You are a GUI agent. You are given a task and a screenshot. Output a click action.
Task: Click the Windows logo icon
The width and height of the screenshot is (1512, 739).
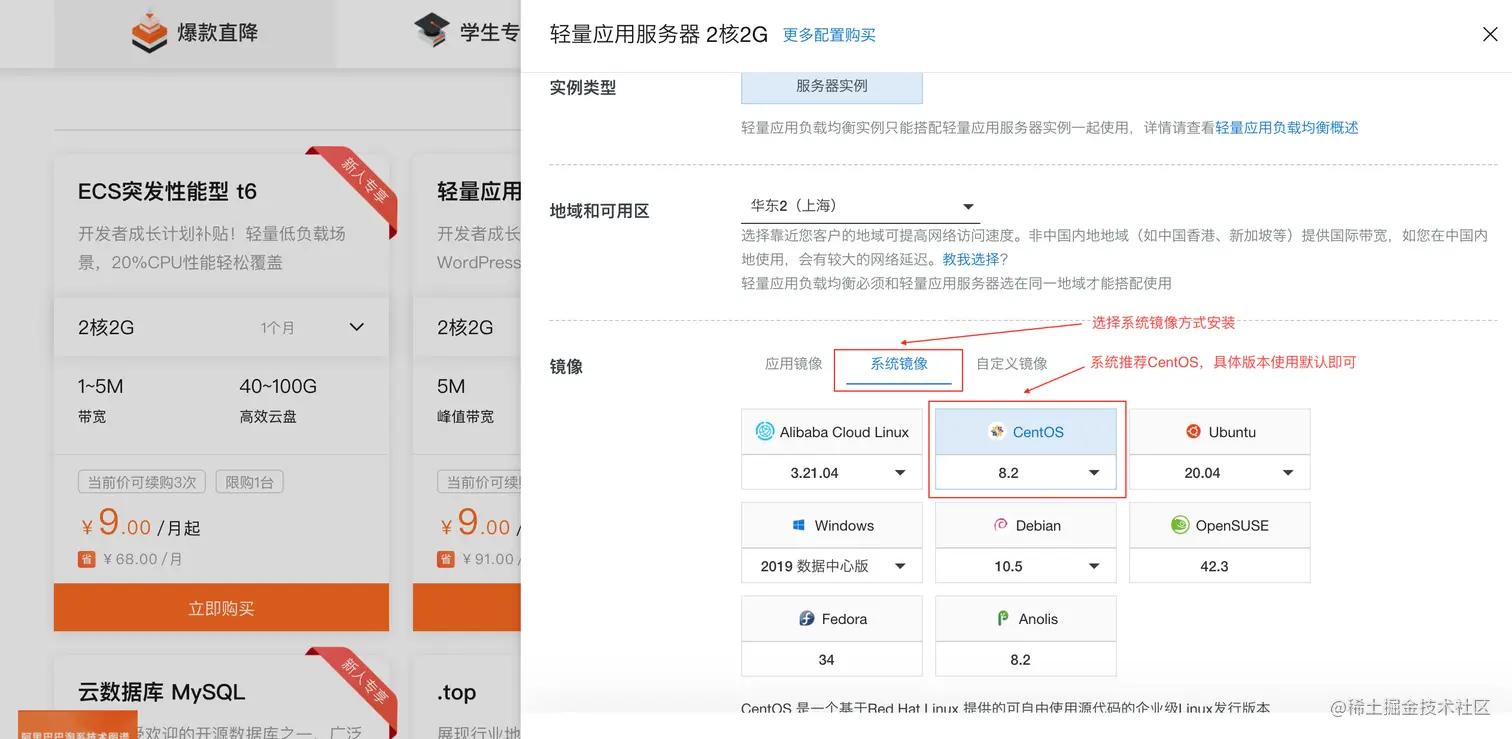(799, 526)
